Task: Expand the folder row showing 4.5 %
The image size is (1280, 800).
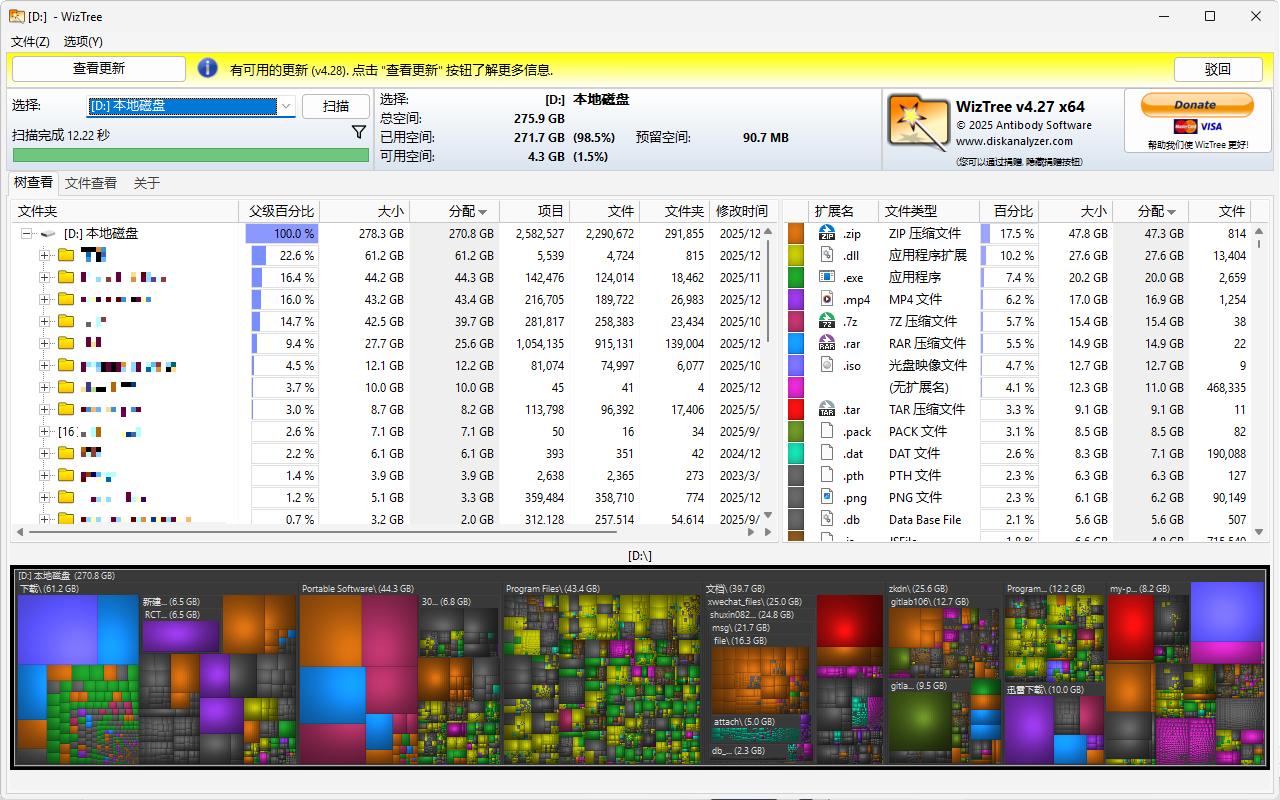Action: coord(44,365)
